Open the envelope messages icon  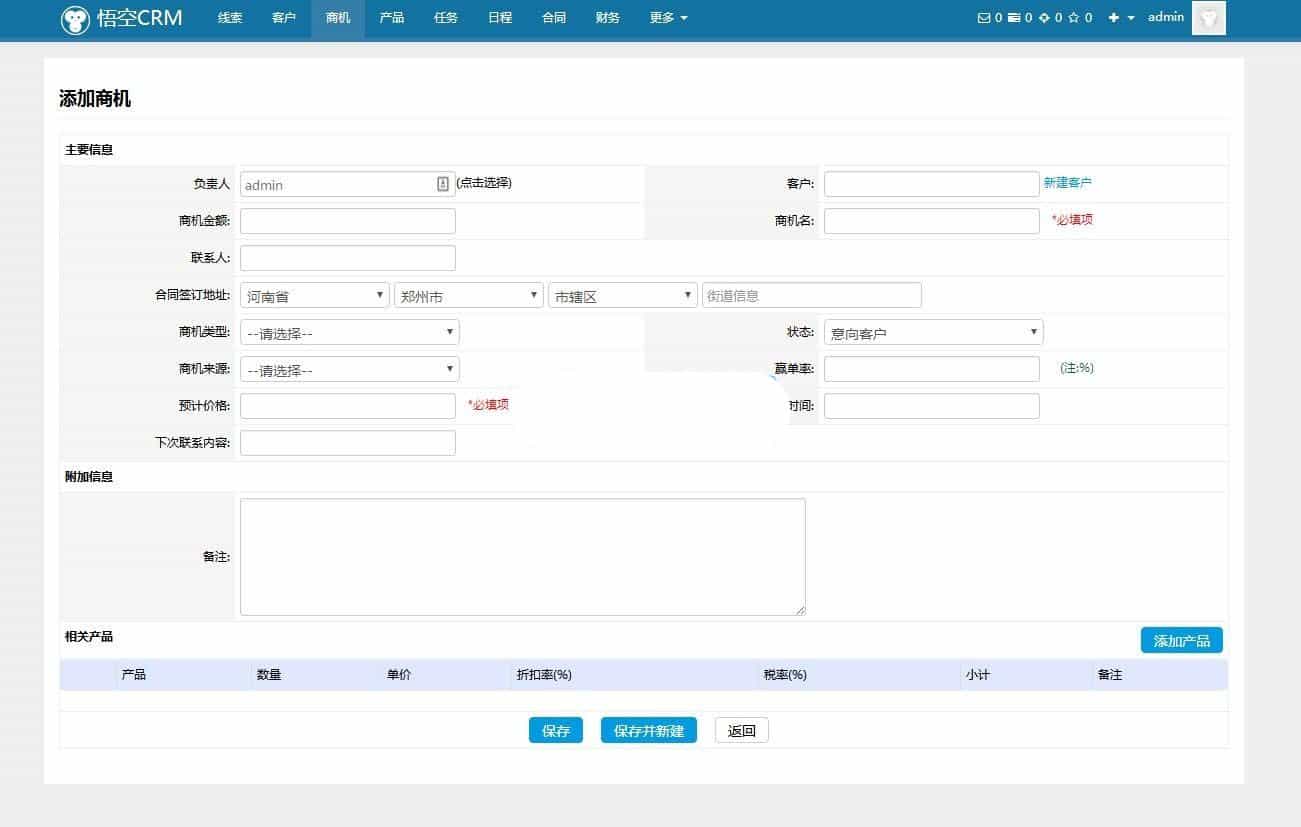pyautogui.click(x=983, y=18)
